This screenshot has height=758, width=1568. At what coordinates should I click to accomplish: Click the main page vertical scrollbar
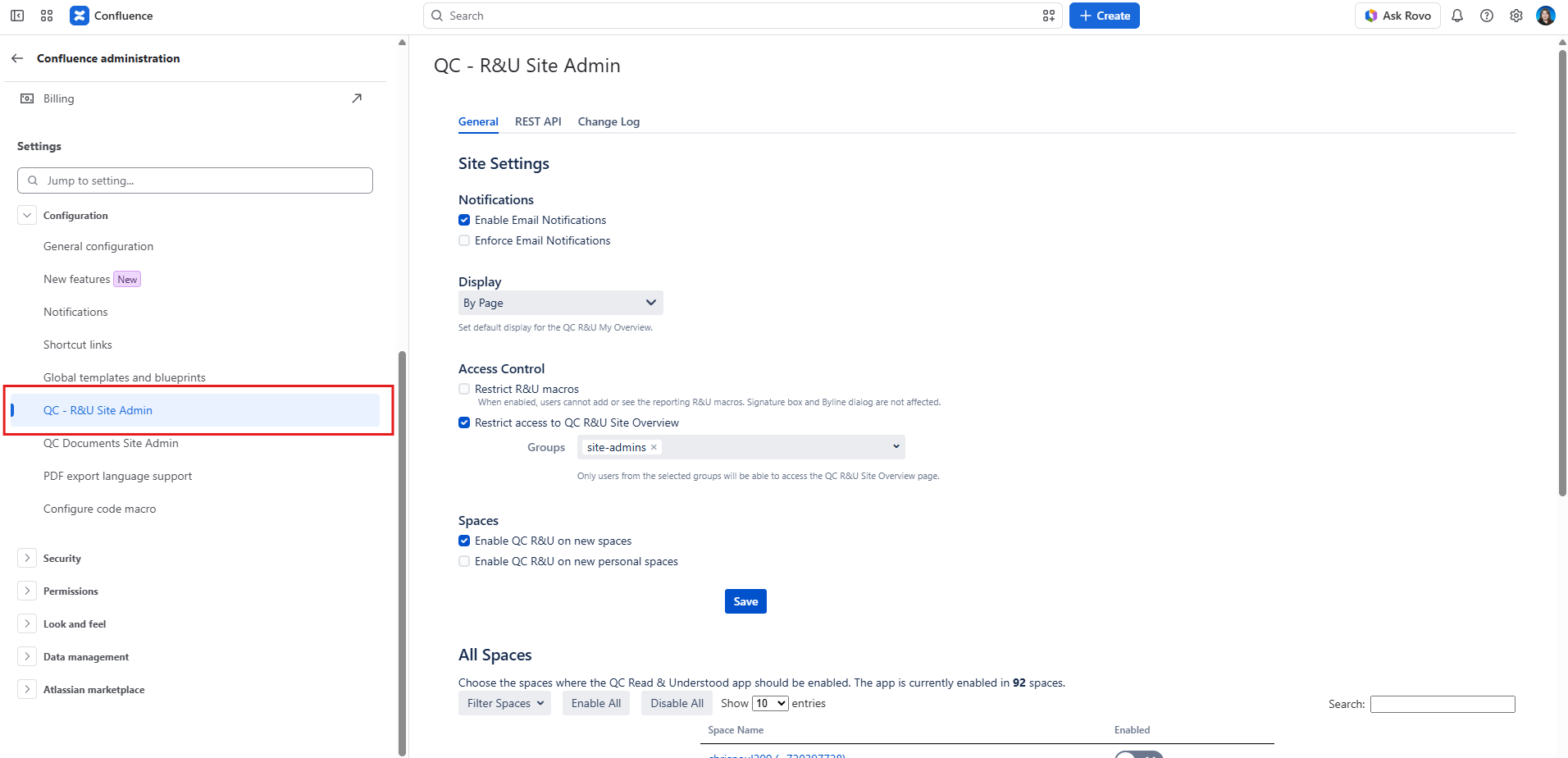tap(1562, 273)
